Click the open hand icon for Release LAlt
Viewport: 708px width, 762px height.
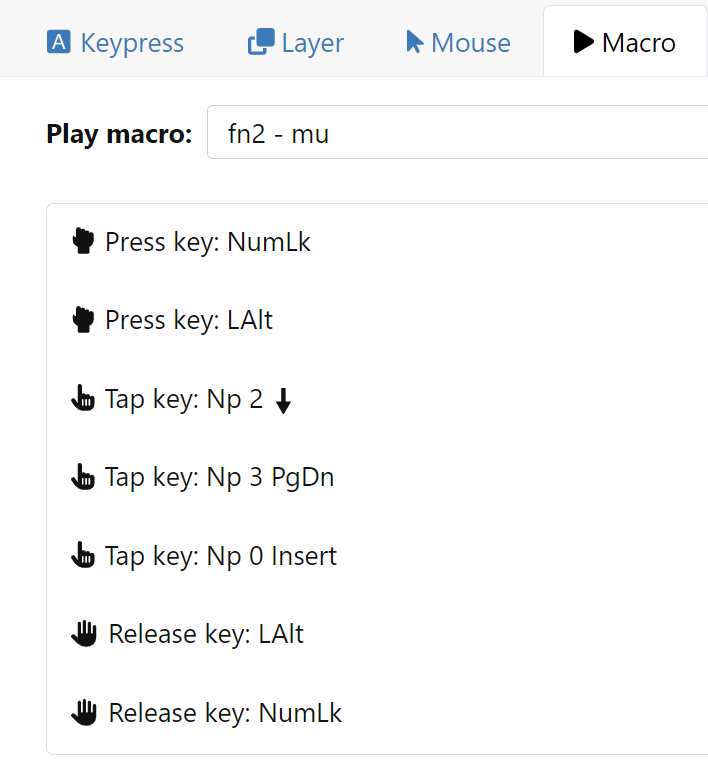pyautogui.click(x=85, y=633)
